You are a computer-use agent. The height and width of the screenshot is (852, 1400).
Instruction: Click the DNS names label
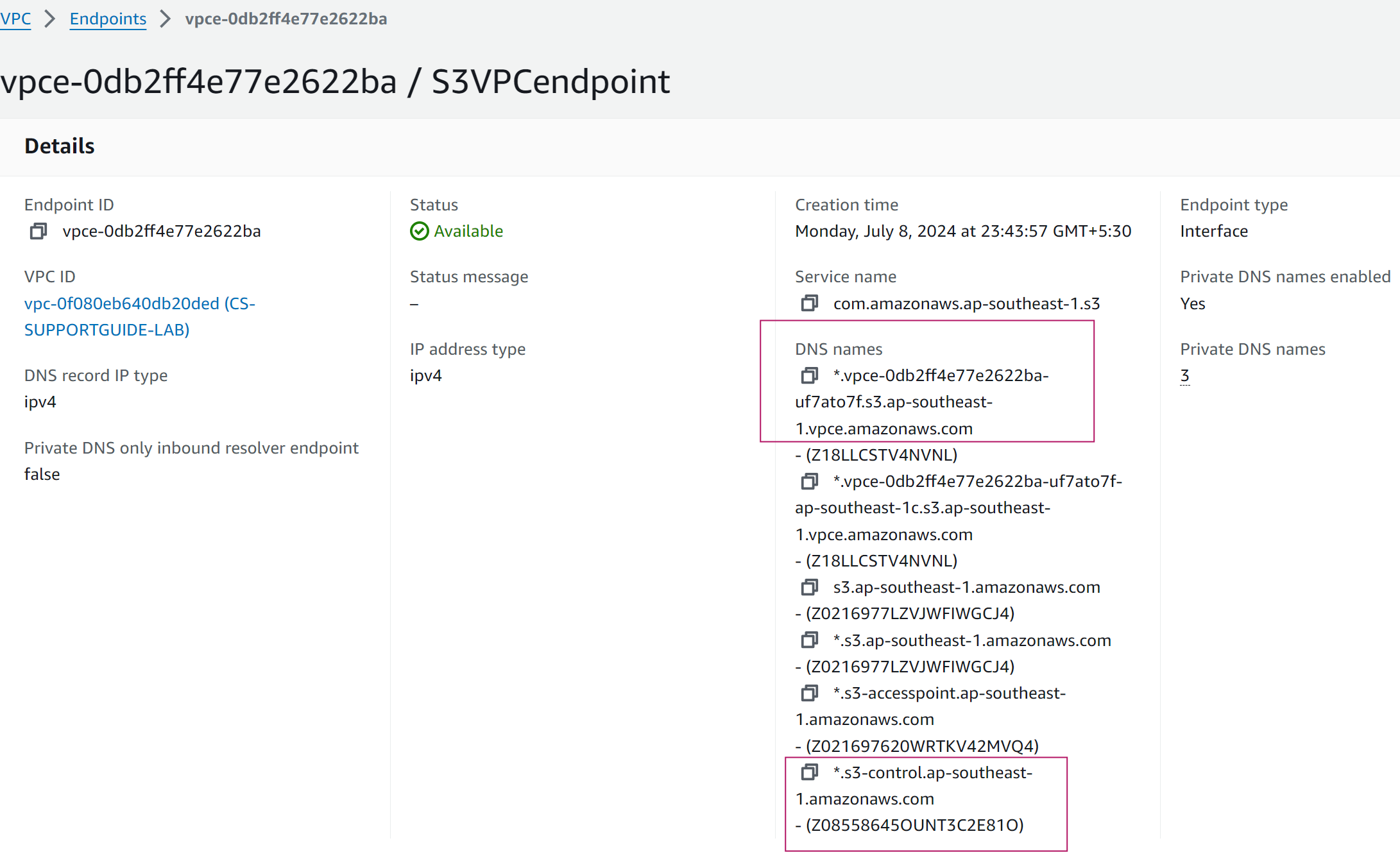point(839,349)
